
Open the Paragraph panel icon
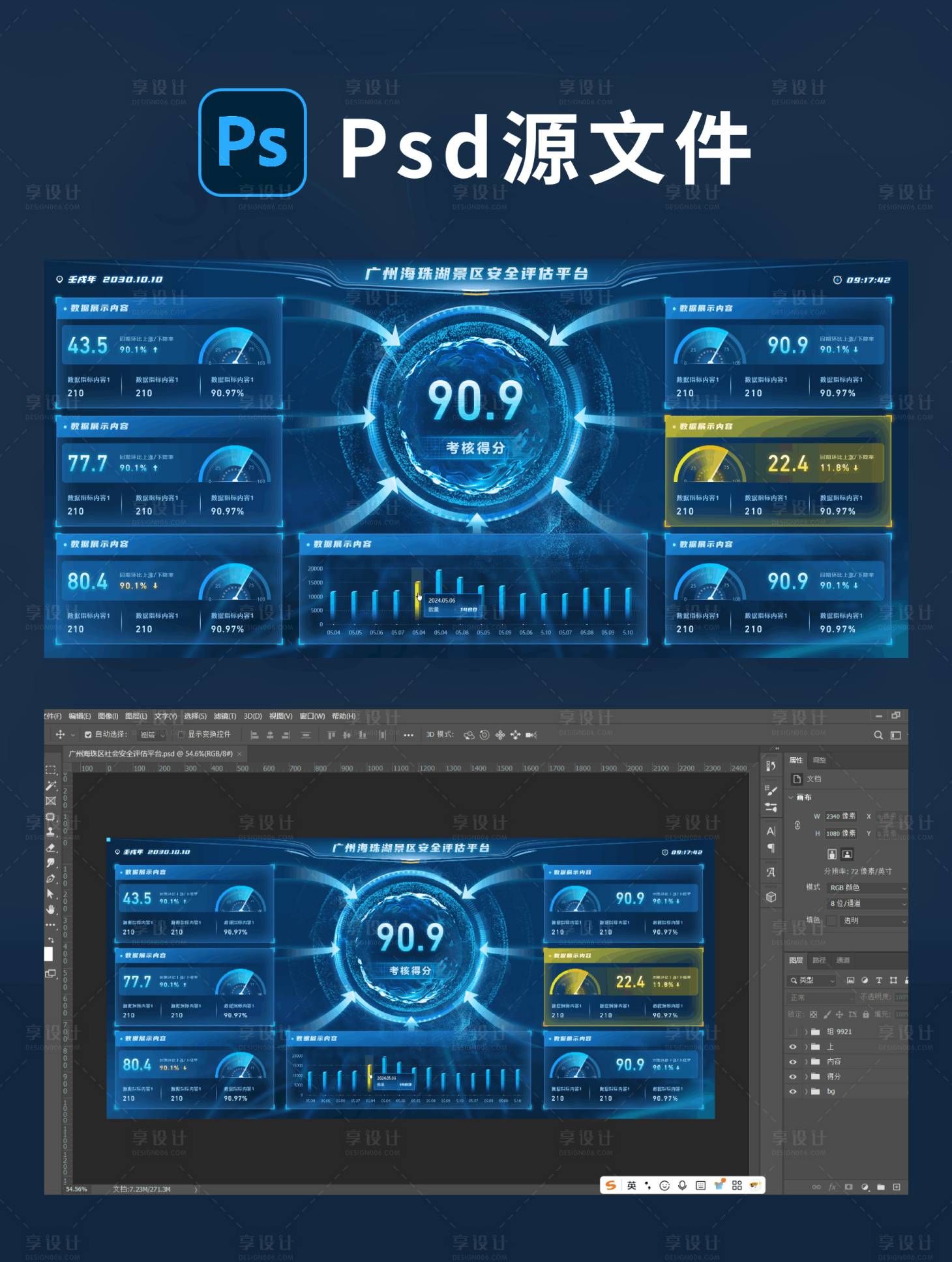771,848
